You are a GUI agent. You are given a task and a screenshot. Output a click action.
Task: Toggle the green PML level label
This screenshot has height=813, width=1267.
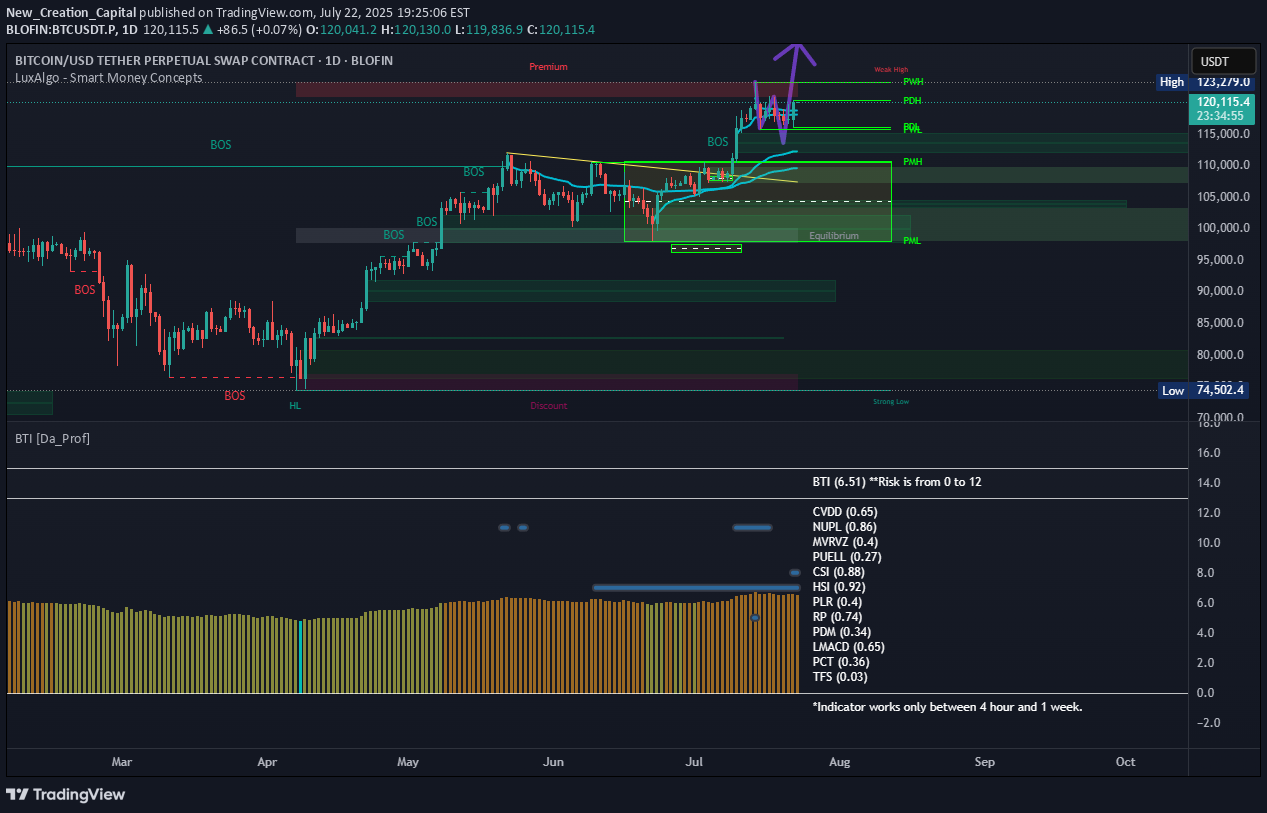point(911,240)
